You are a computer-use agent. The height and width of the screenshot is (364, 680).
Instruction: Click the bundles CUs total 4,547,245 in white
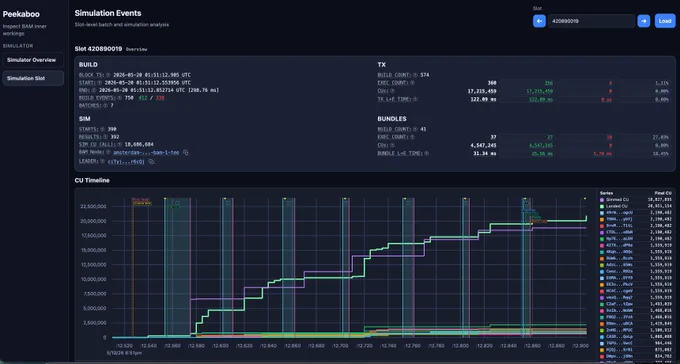coord(484,145)
